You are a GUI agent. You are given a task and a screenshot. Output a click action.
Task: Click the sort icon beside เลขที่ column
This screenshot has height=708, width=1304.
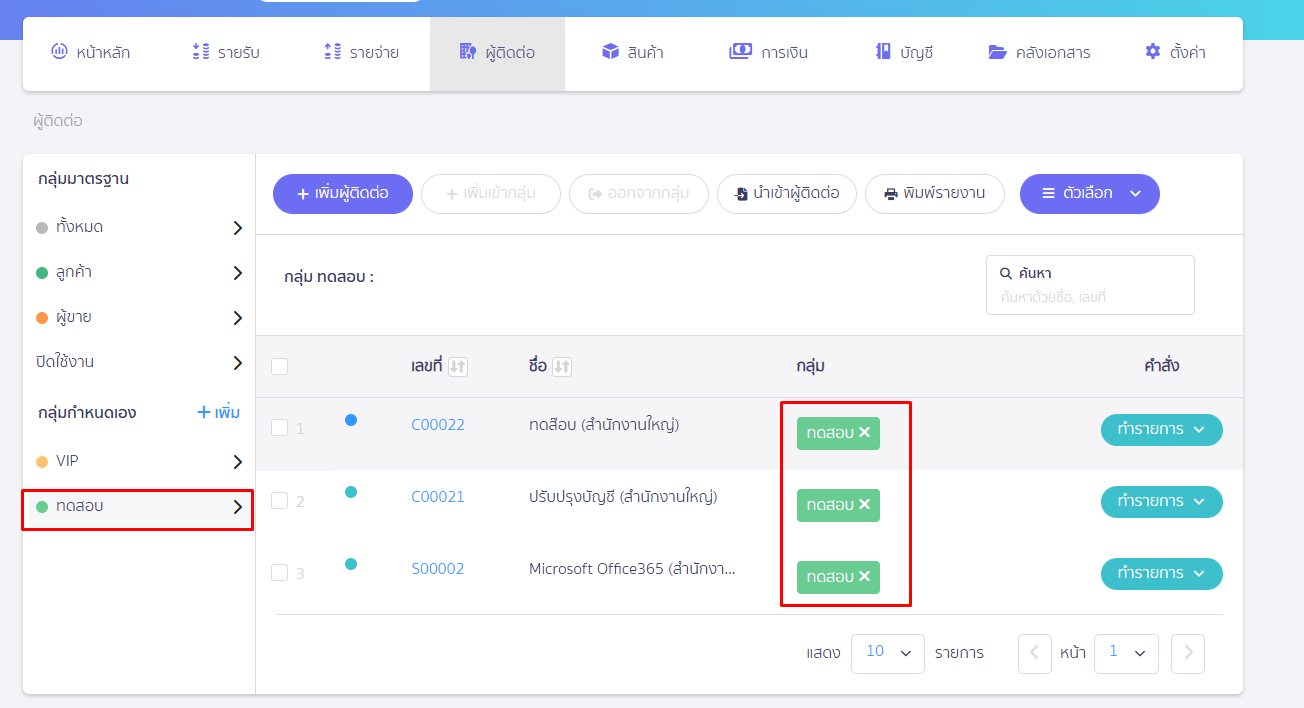point(458,367)
